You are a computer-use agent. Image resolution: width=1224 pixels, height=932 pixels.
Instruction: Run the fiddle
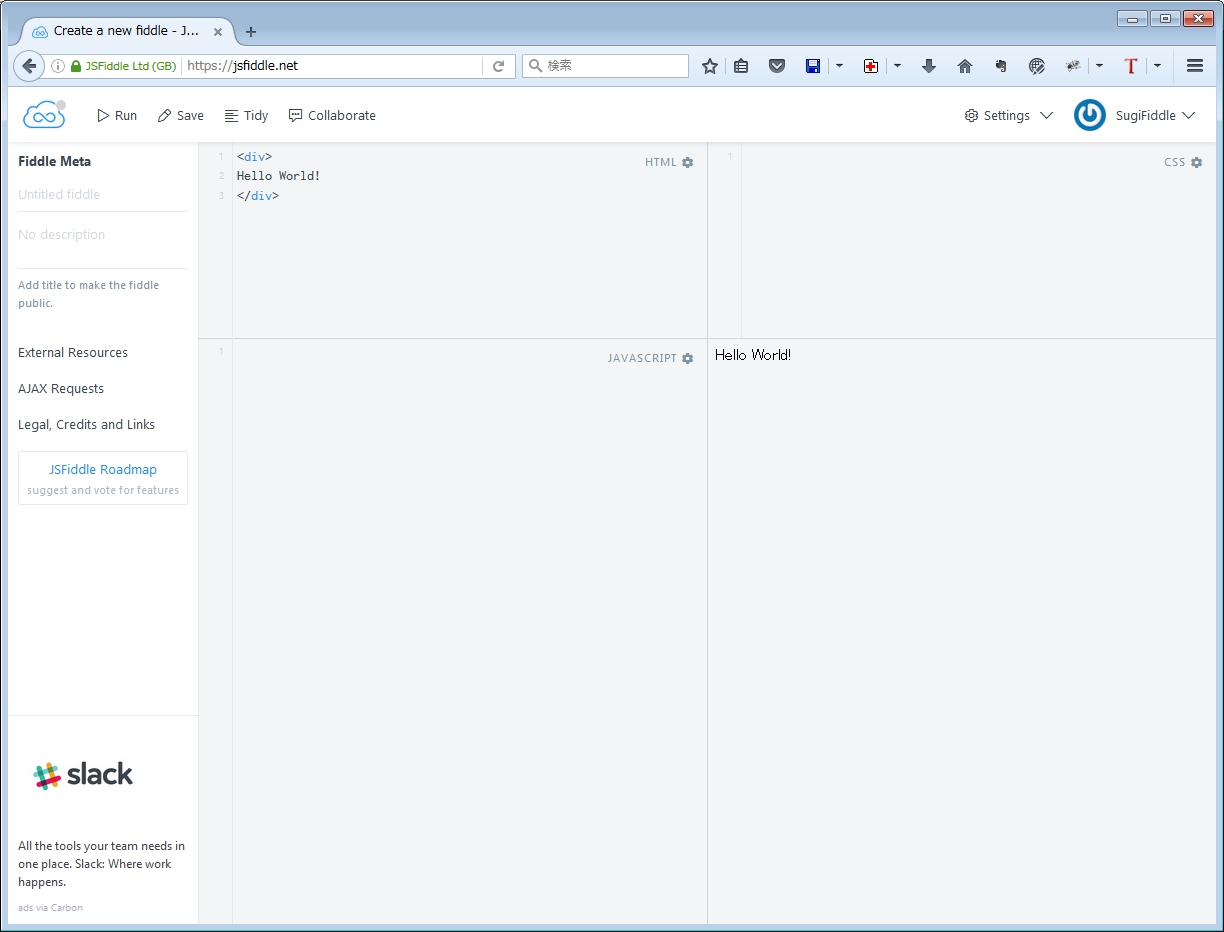pyautogui.click(x=117, y=115)
